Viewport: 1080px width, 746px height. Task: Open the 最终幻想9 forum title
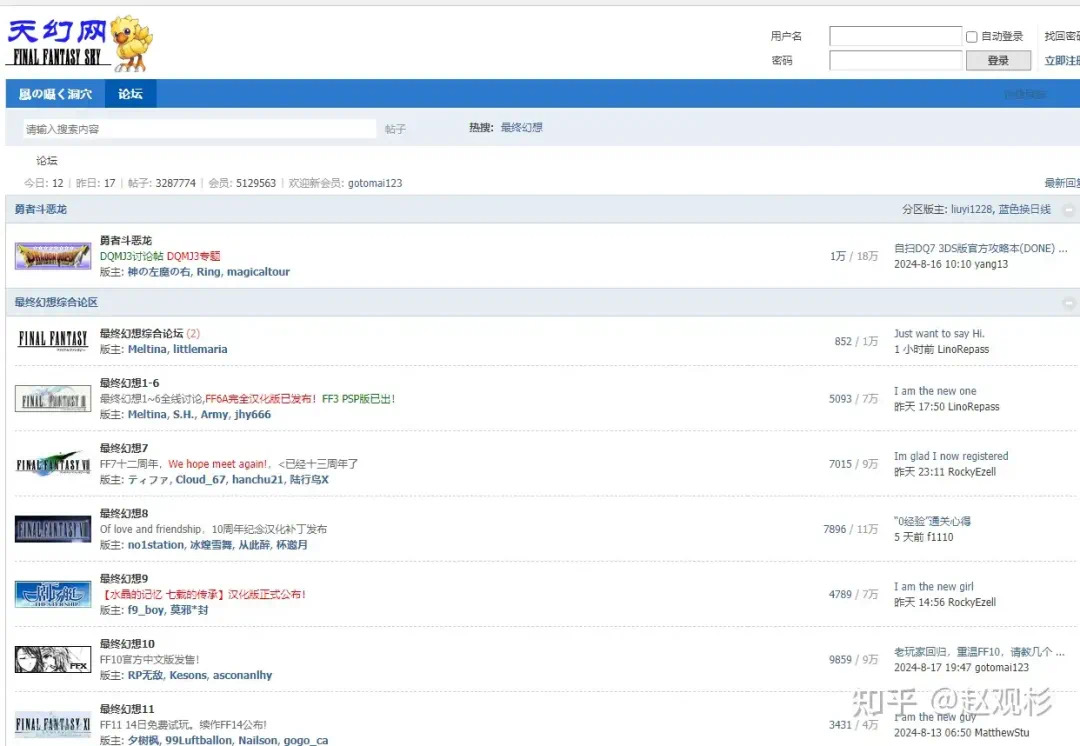tap(124, 579)
